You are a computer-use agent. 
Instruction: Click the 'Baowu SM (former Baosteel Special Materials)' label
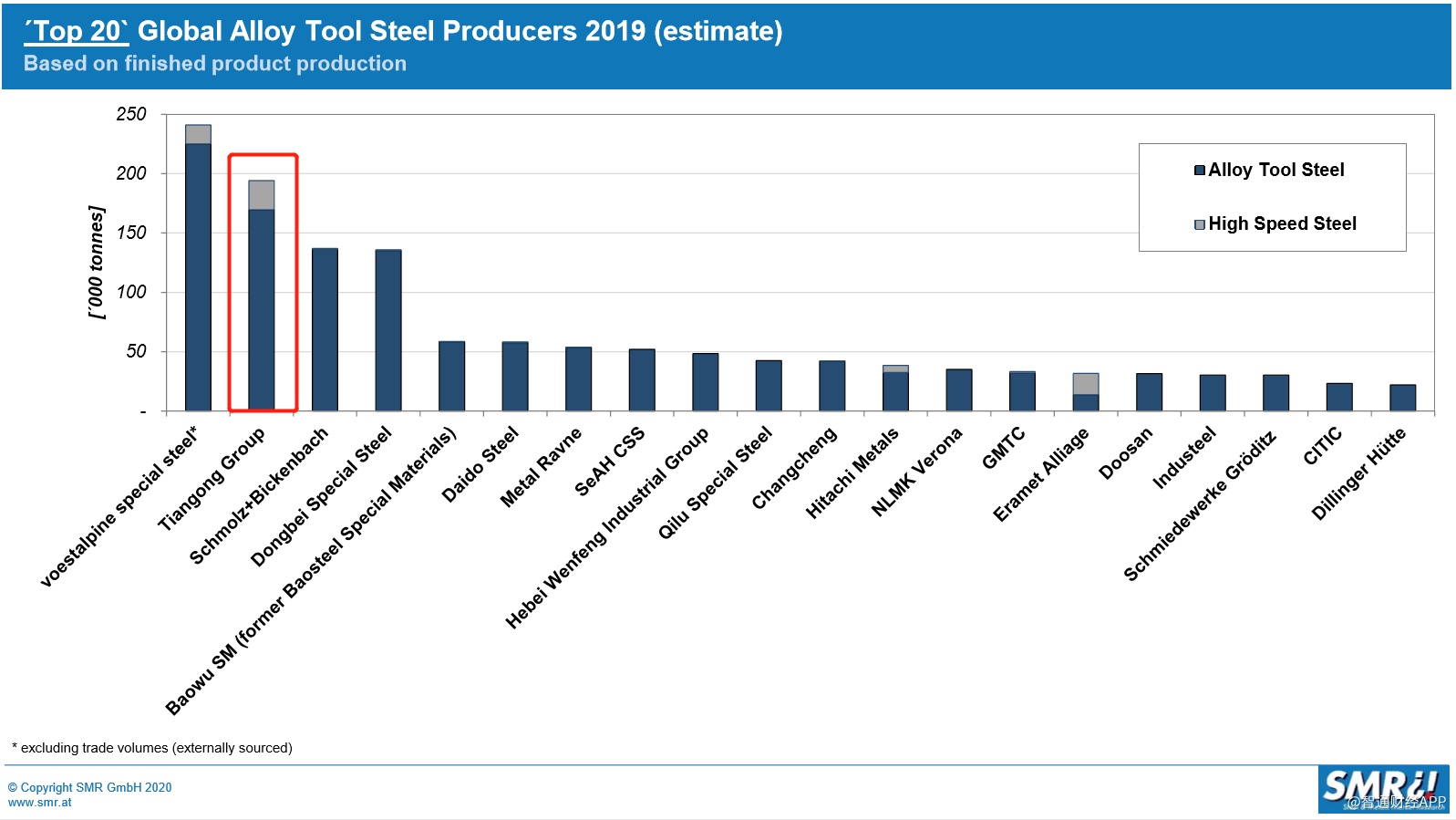coord(310,571)
